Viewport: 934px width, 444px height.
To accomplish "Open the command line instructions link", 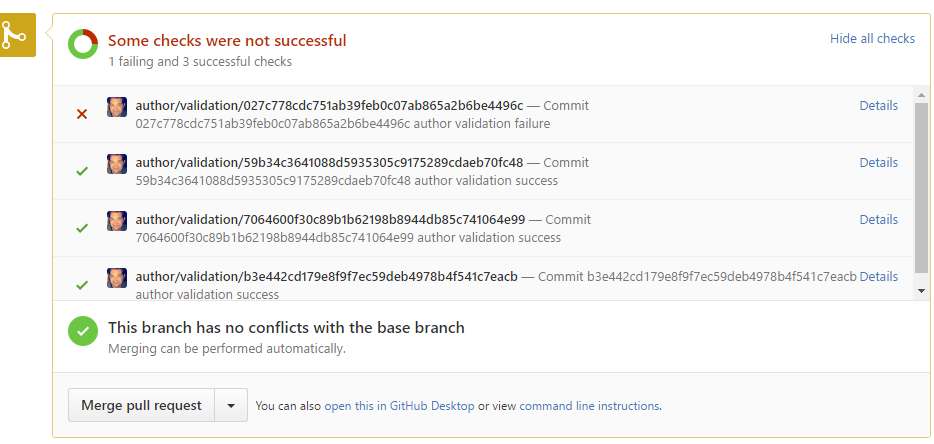I will point(589,407).
